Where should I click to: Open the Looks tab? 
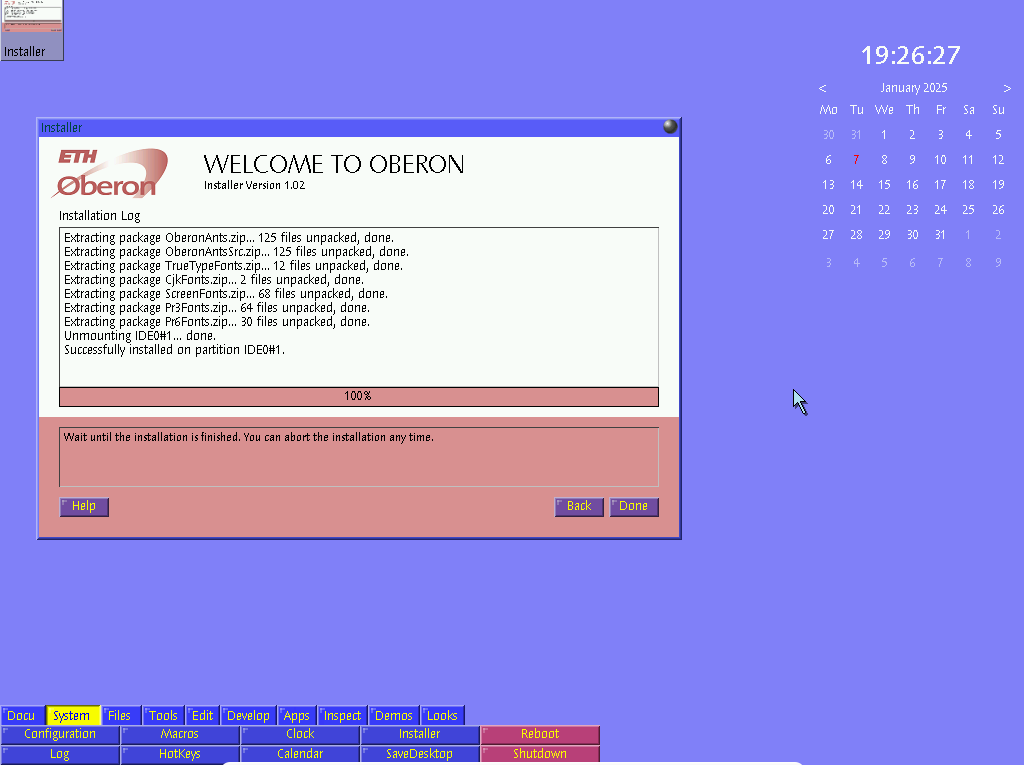coord(442,715)
